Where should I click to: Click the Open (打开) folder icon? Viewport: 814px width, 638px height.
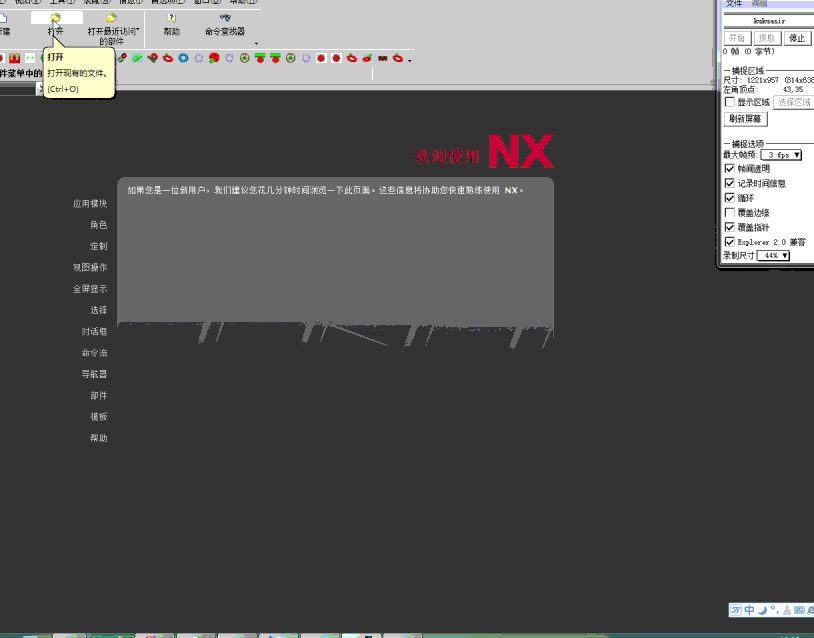coord(56,18)
